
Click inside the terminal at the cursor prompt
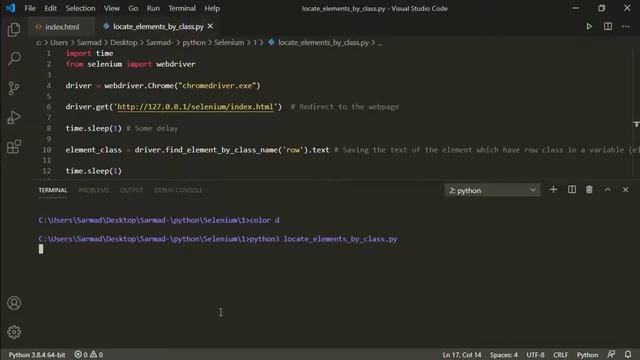(41, 249)
